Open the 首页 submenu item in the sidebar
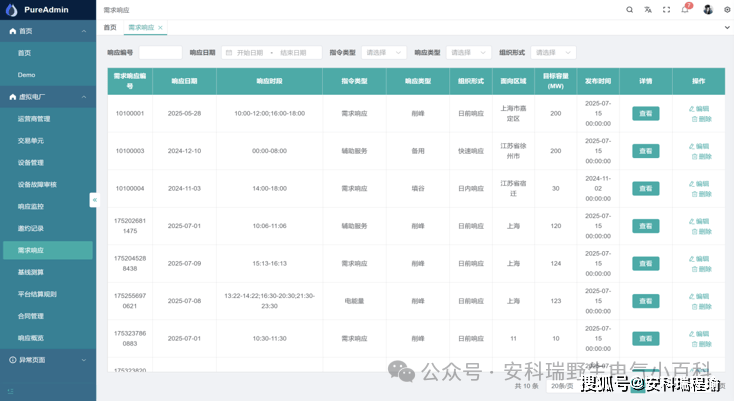This screenshot has height=401, width=735. click(48, 53)
